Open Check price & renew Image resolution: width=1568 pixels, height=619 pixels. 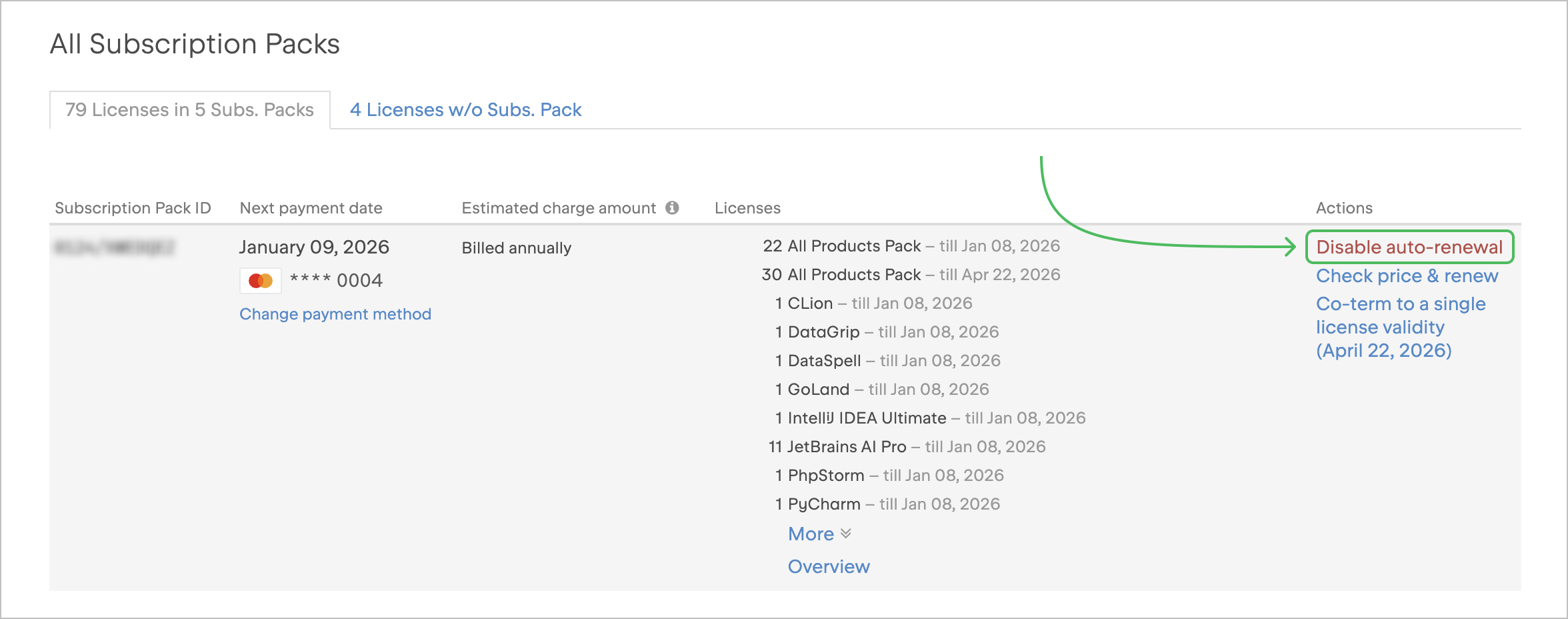pos(1407,275)
